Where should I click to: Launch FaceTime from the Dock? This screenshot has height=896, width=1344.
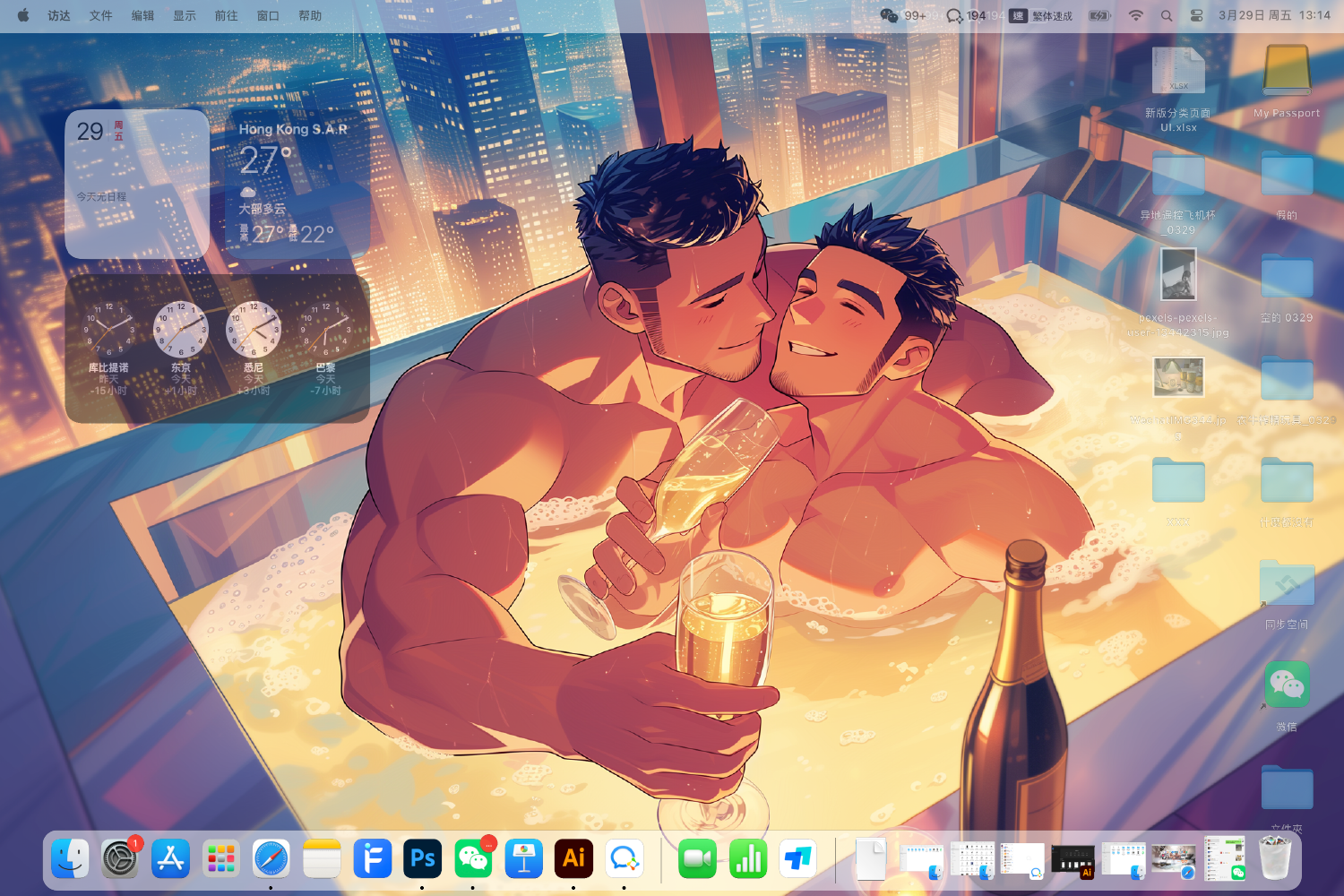point(697,858)
